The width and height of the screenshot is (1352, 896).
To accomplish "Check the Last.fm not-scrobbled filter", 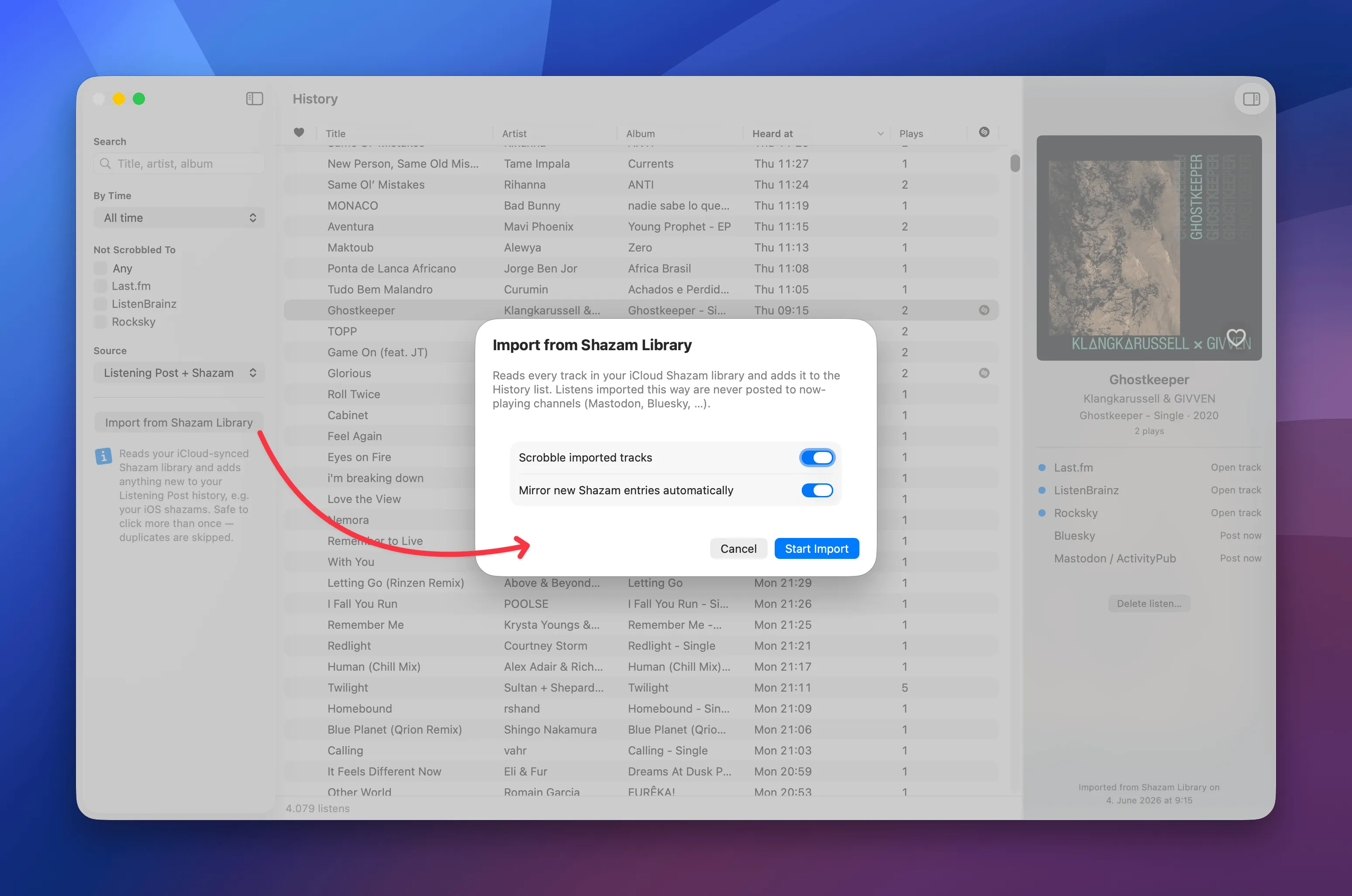I will click(x=100, y=286).
